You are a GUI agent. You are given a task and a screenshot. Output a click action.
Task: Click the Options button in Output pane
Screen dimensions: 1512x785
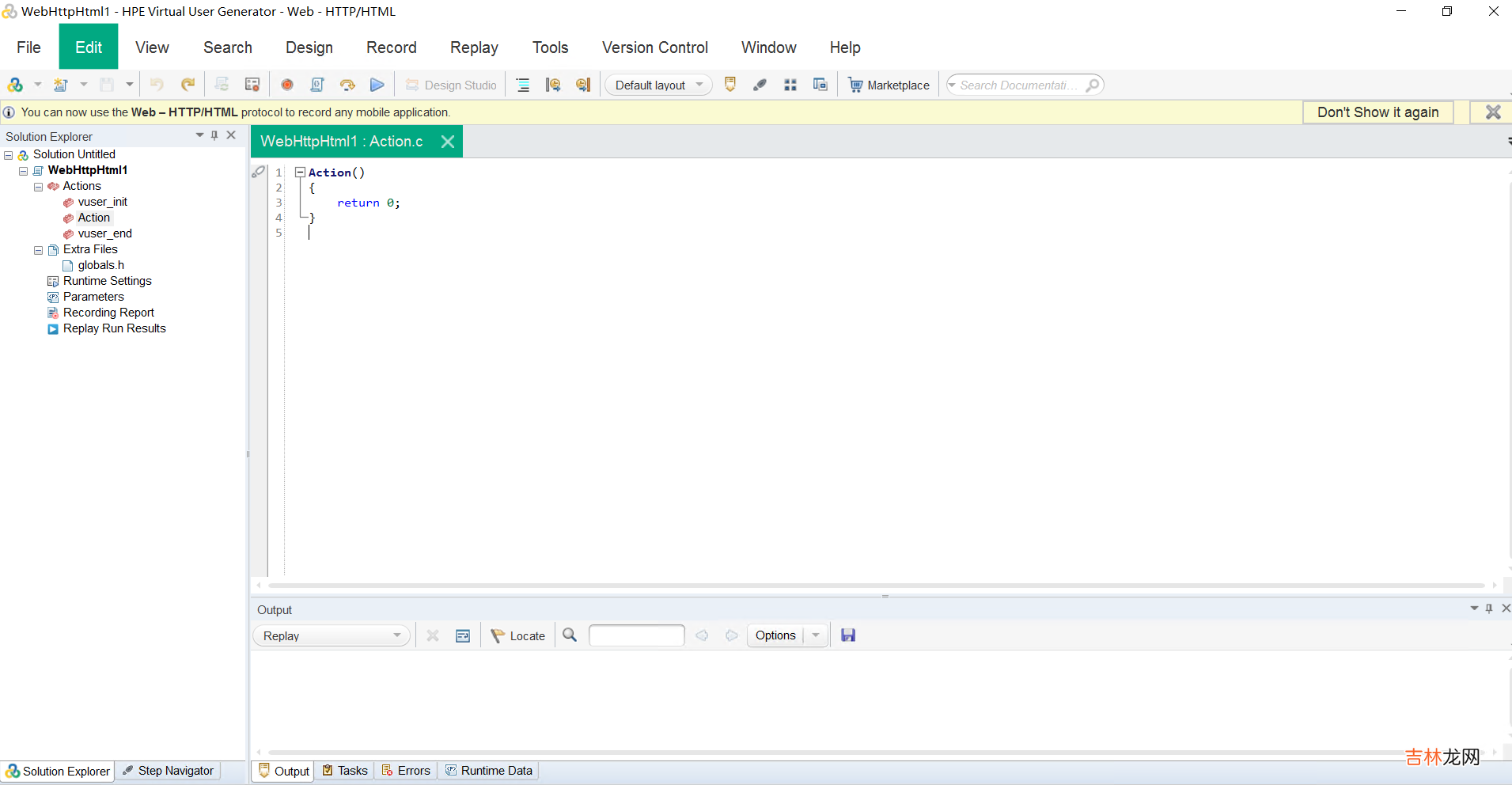click(775, 635)
